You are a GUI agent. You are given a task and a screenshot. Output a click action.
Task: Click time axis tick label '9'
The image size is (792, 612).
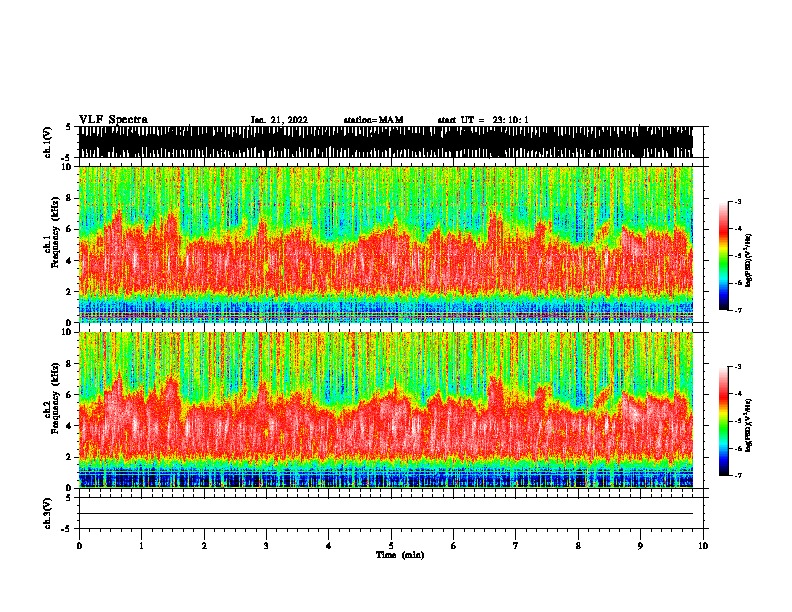[640, 546]
